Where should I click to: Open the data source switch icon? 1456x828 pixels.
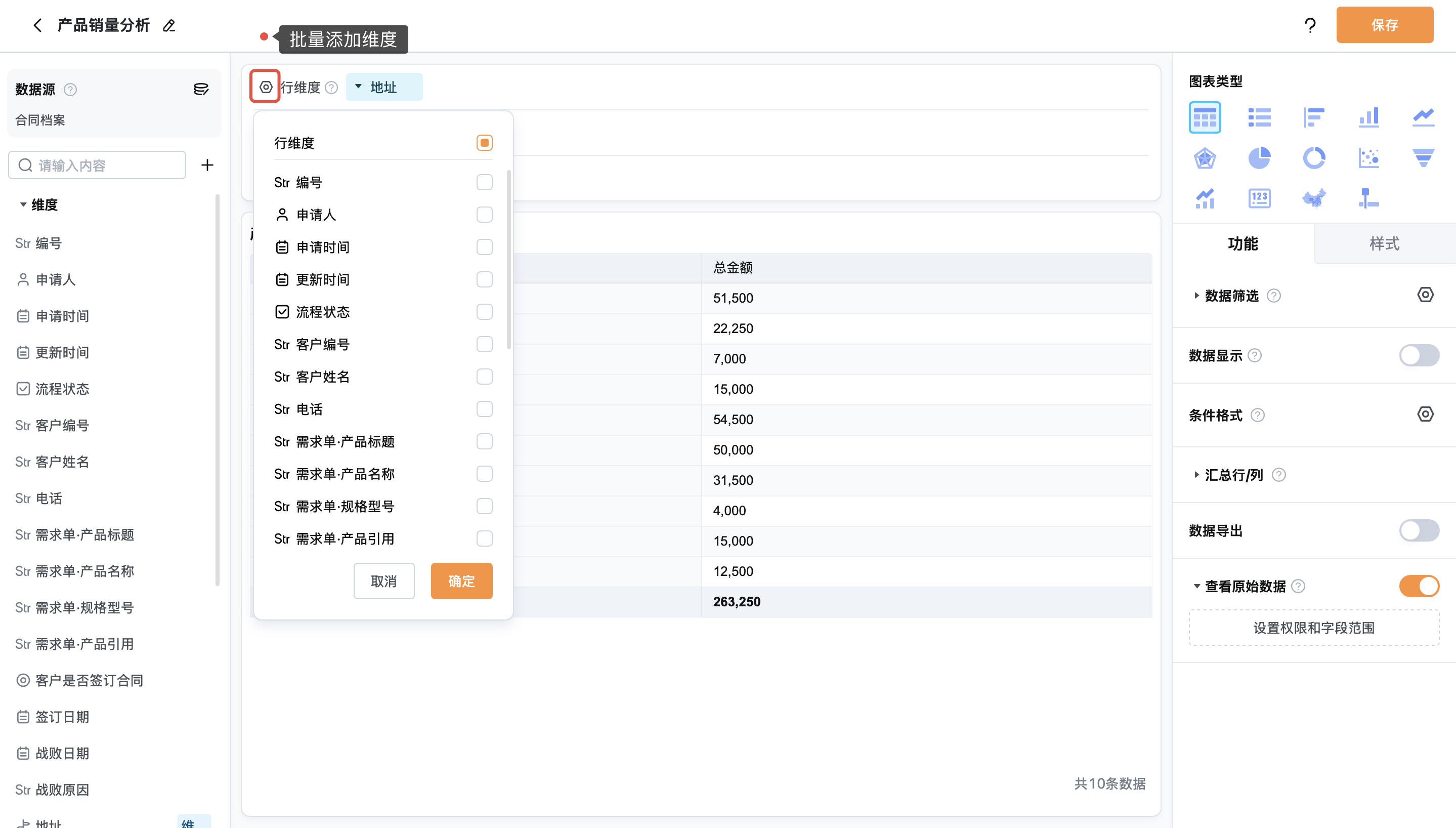pyautogui.click(x=201, y=89)
